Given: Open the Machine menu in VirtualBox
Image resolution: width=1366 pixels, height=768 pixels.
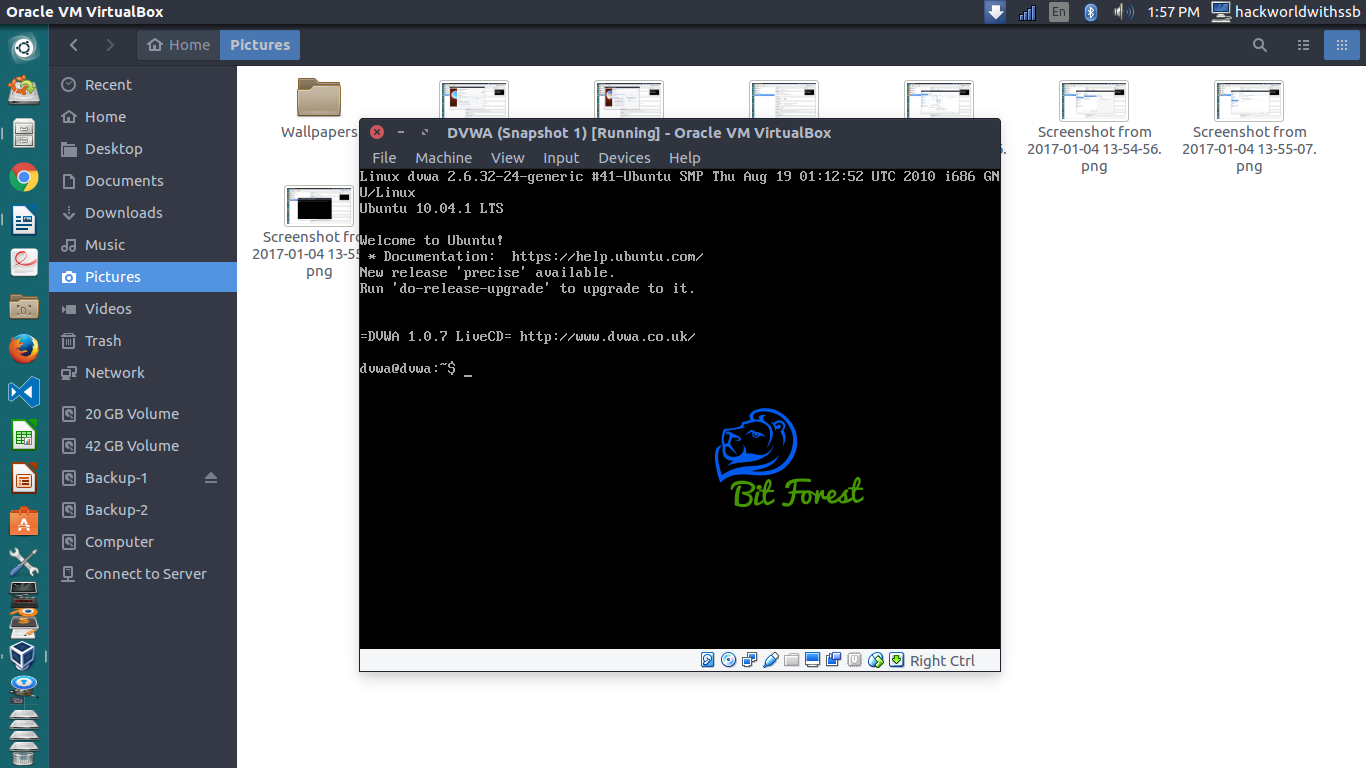Looking at the screenshot, I should [444, 158].
